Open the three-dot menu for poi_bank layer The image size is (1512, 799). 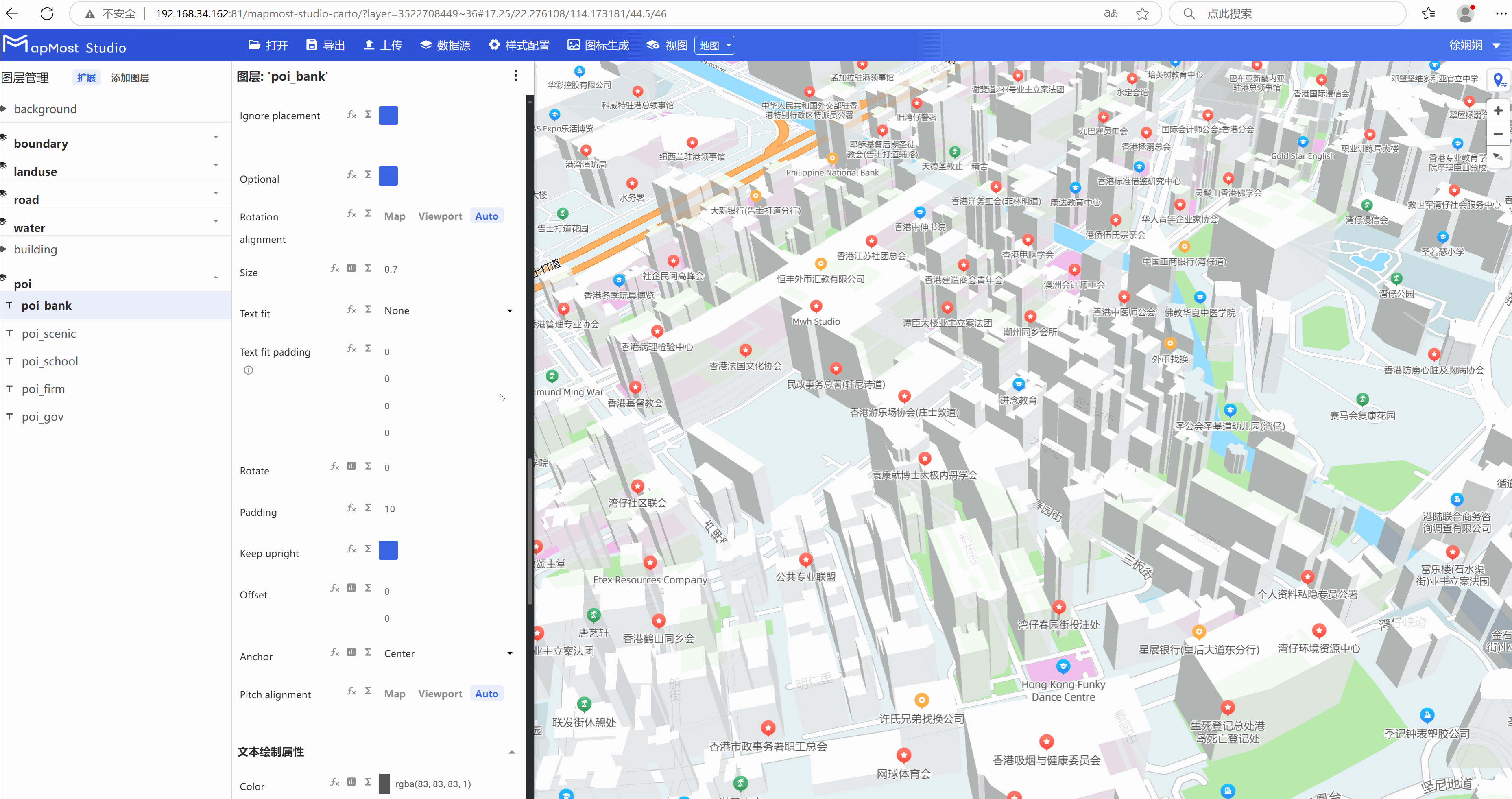click(515, 76)
